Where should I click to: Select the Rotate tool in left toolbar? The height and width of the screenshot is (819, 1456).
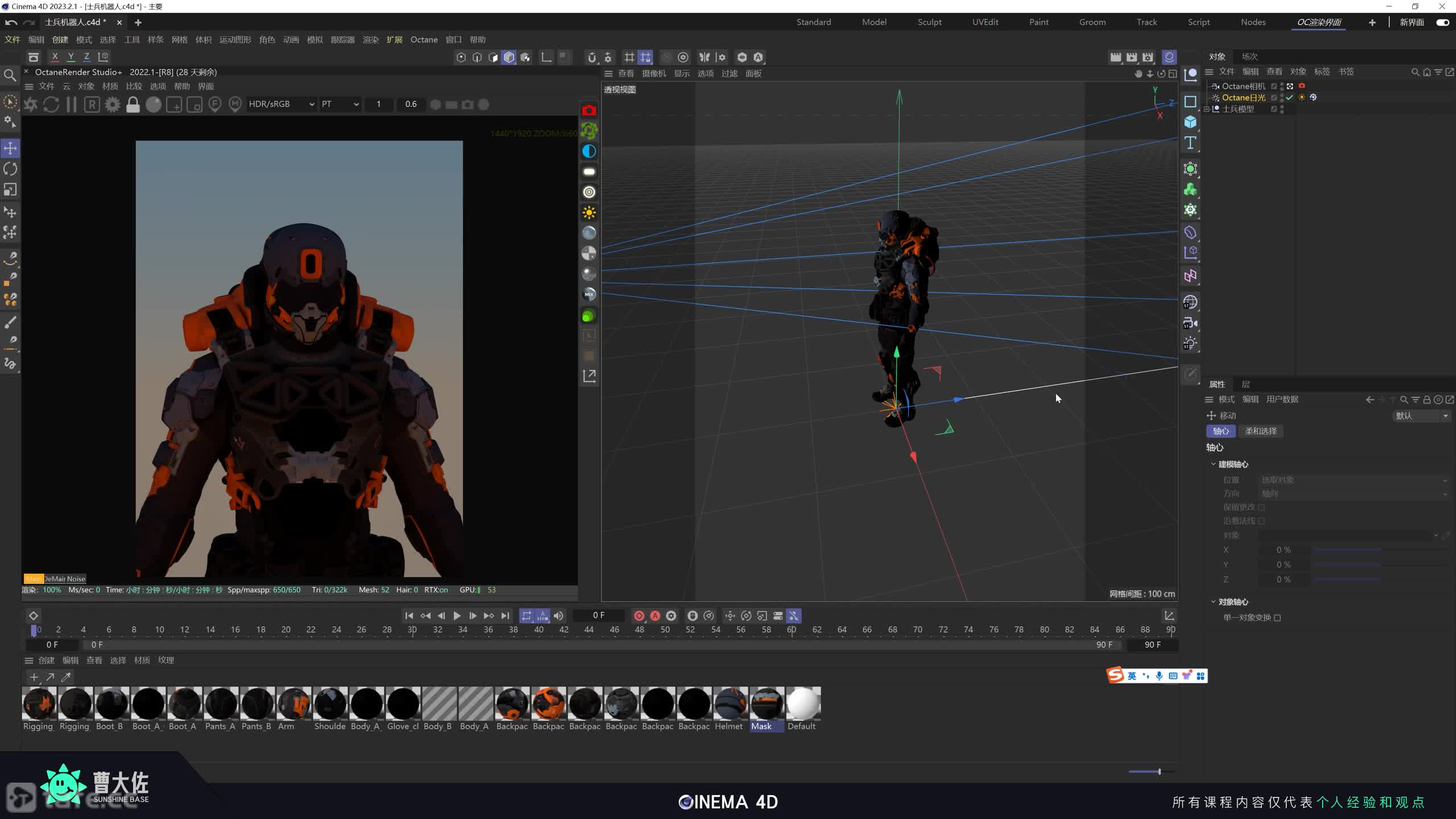pos(10,169)
